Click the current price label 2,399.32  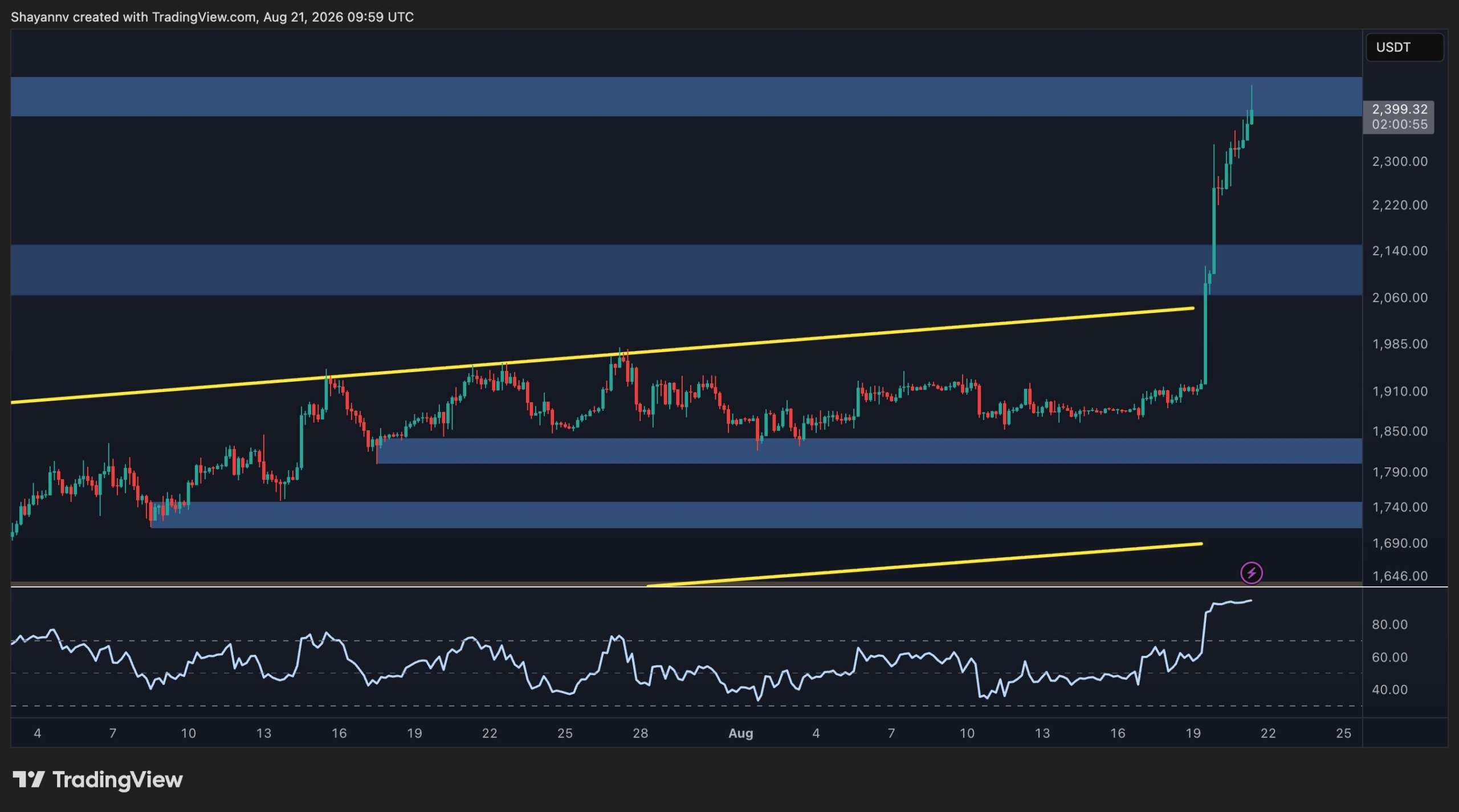pos(1399,109)
